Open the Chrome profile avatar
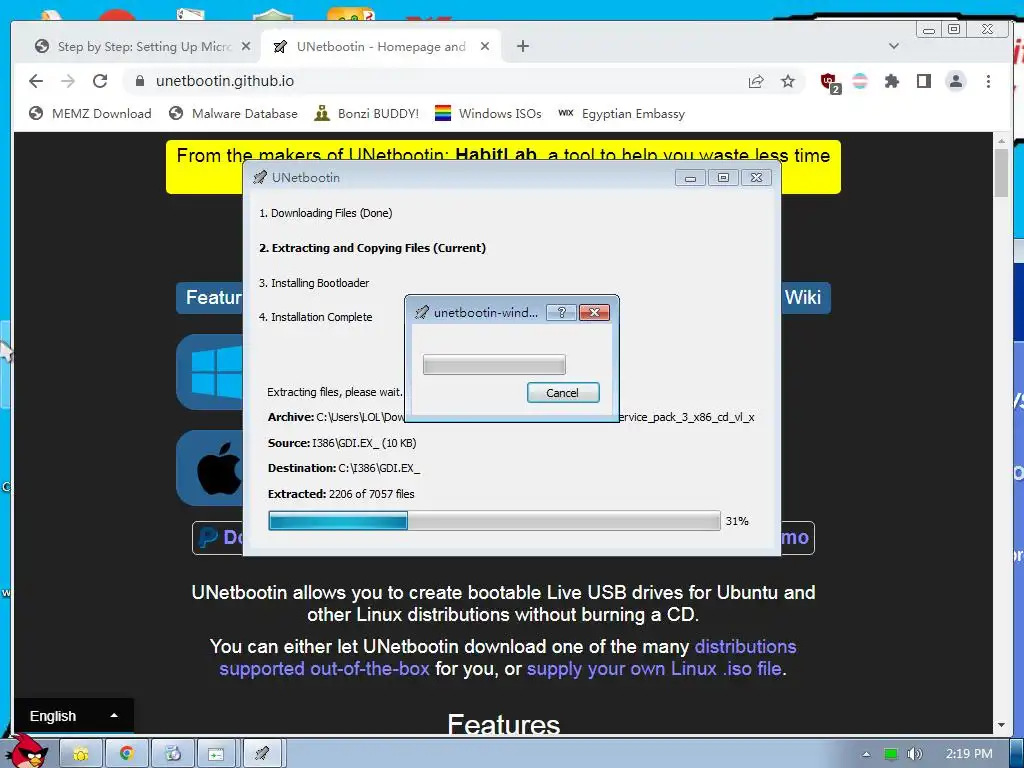This screenshot has height=768, width=1024. [x=955, y=81]
